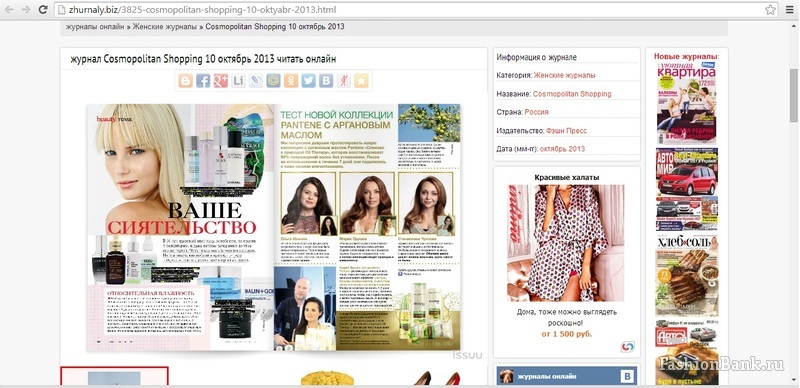This screenshot has width=800, height=388.
Task: Share page on Facebook
Action: coord(203,81)
